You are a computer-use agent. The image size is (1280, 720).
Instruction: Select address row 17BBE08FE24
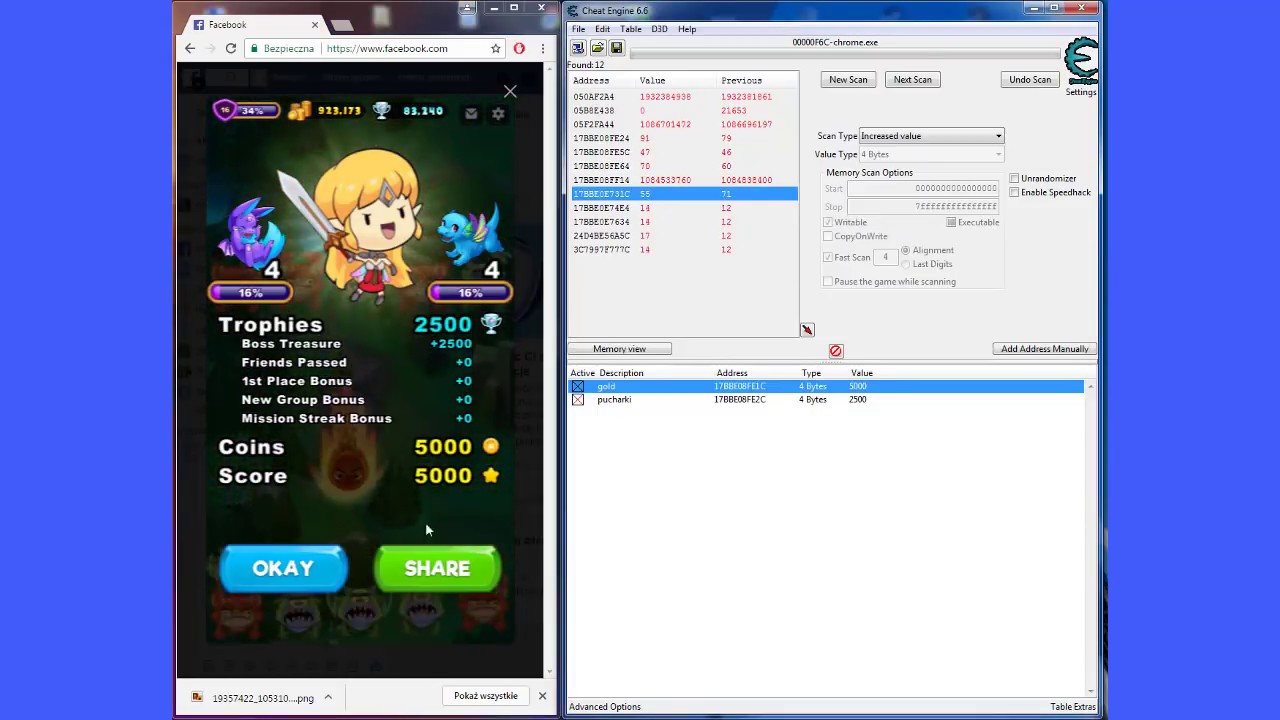tap(684, 138)
